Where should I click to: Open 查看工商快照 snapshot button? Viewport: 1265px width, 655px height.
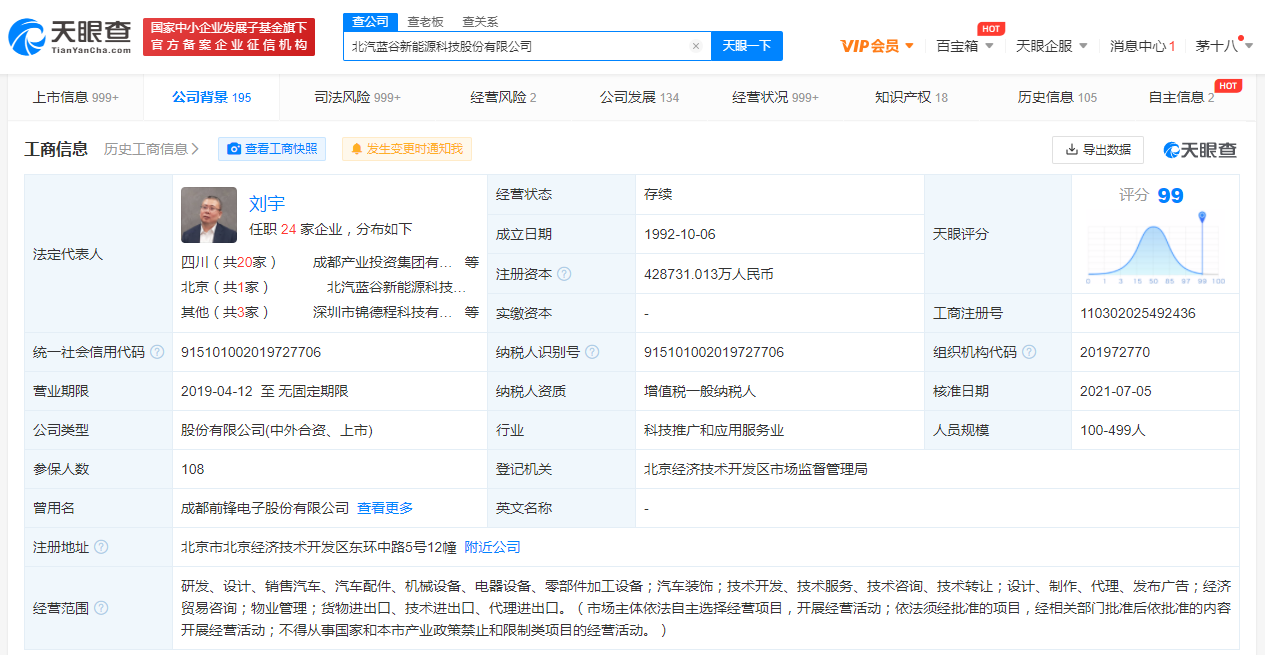pos(272,149)
